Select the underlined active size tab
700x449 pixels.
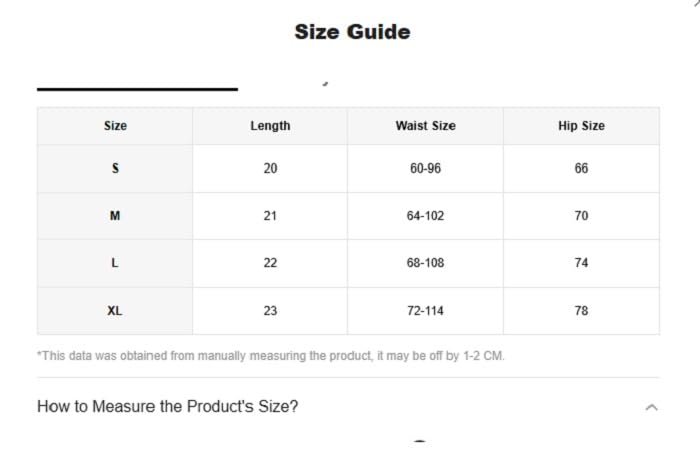pyautogui.click(x=137, y=82)
